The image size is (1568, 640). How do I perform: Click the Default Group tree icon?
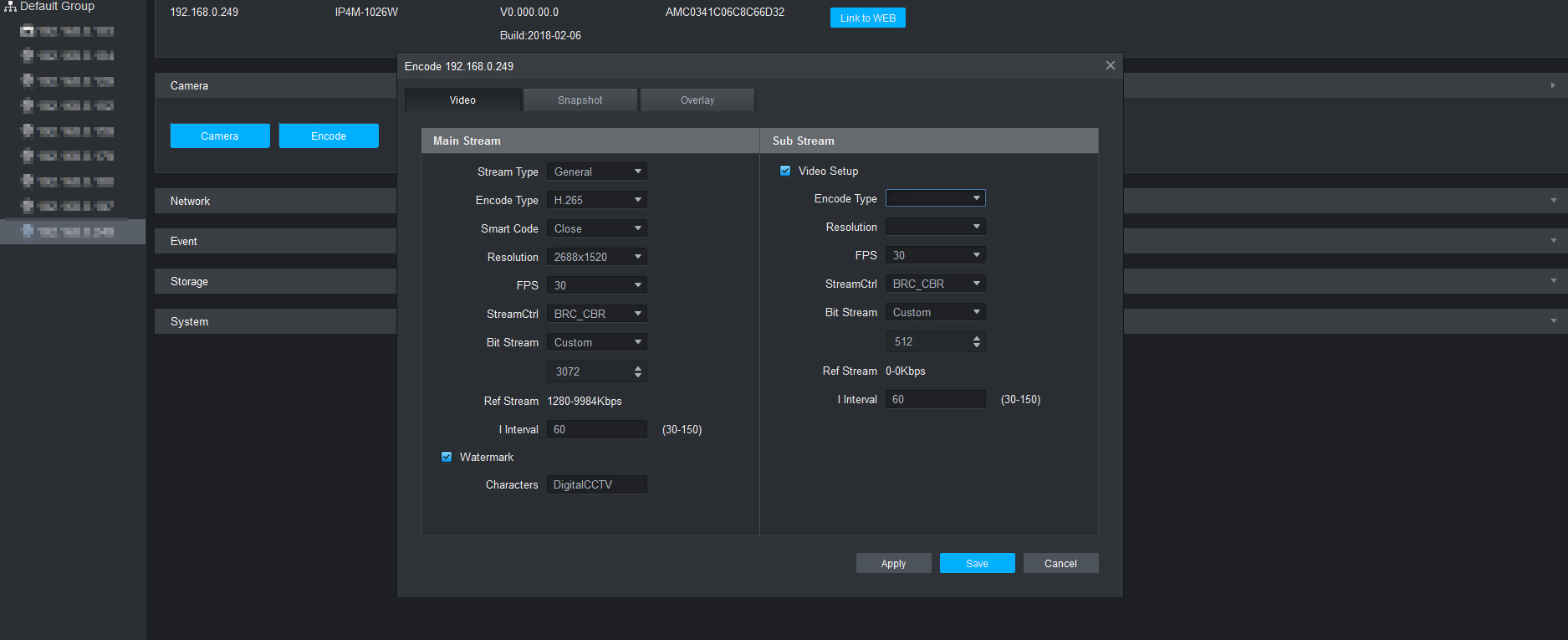click(10, 6)
